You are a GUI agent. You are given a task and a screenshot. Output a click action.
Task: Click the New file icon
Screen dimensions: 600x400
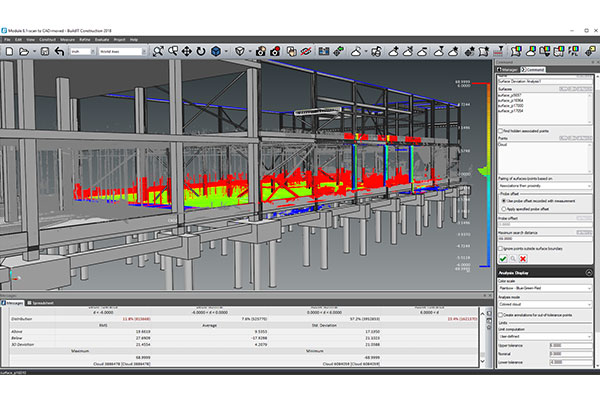click(x=8, y=50)
